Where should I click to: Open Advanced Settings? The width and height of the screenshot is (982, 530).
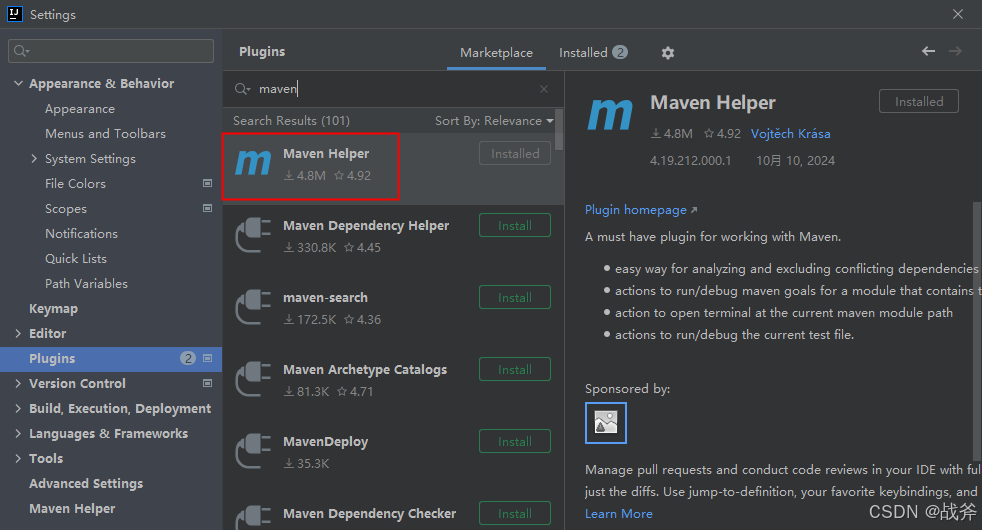(86, 484)
